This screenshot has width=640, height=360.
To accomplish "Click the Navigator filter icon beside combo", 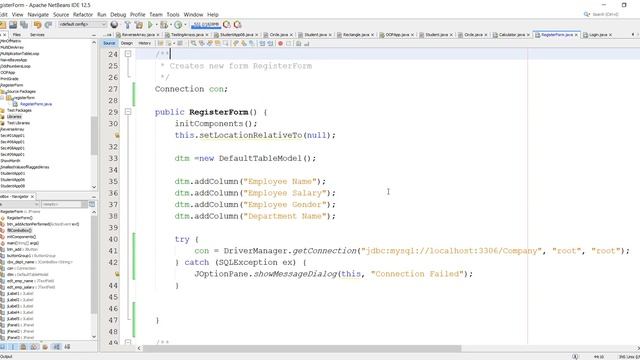I will pyautogui.click(x=92, y=204).
